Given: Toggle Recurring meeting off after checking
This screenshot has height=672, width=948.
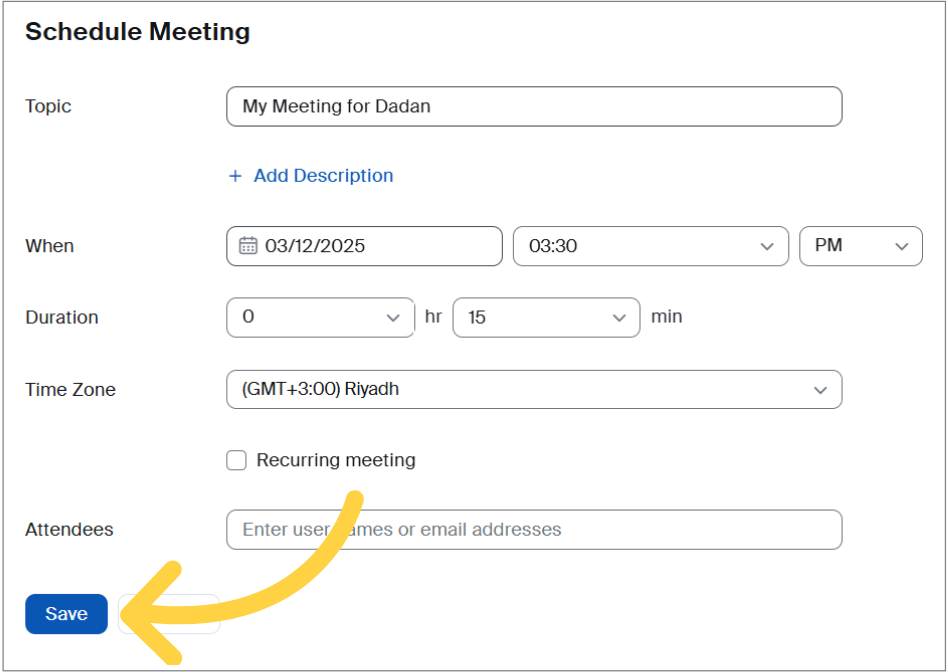Looking at the screenshot, I should point(236,460).
